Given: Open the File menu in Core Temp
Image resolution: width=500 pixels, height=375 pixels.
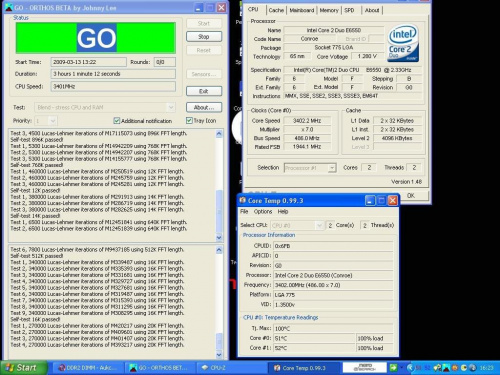Looking at the screenshot, I should coord(244,211).
